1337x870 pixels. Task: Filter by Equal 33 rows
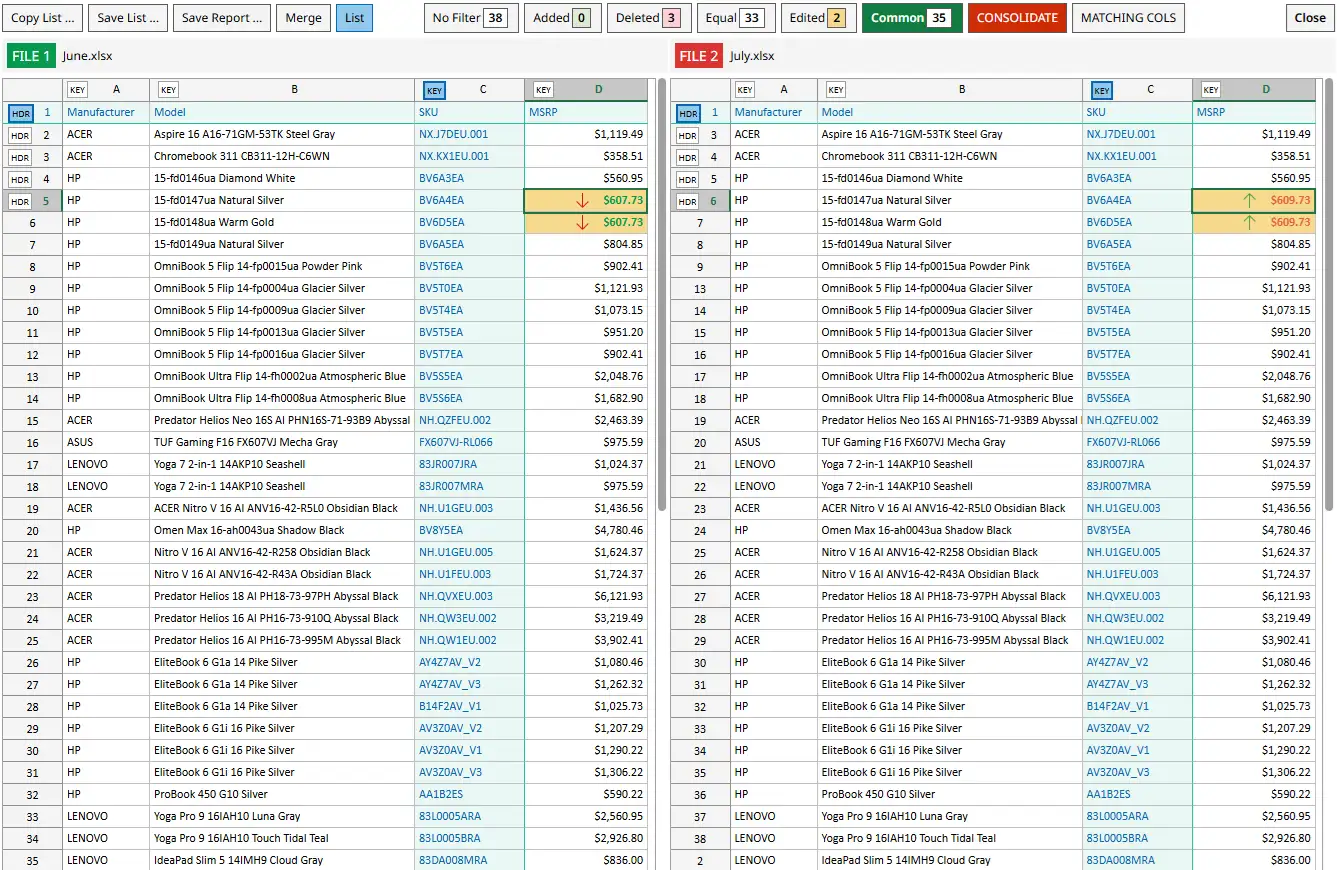click(736, 18)
